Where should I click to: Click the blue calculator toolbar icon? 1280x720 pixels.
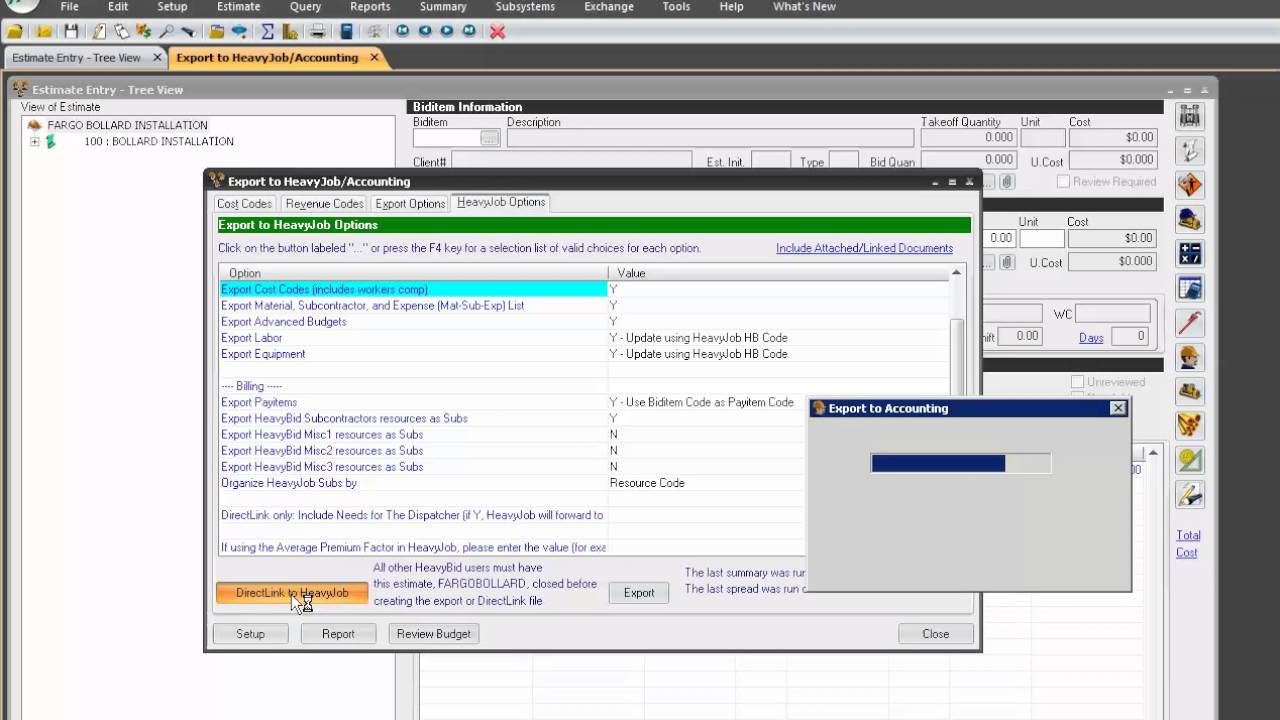(x=346, y=31)
